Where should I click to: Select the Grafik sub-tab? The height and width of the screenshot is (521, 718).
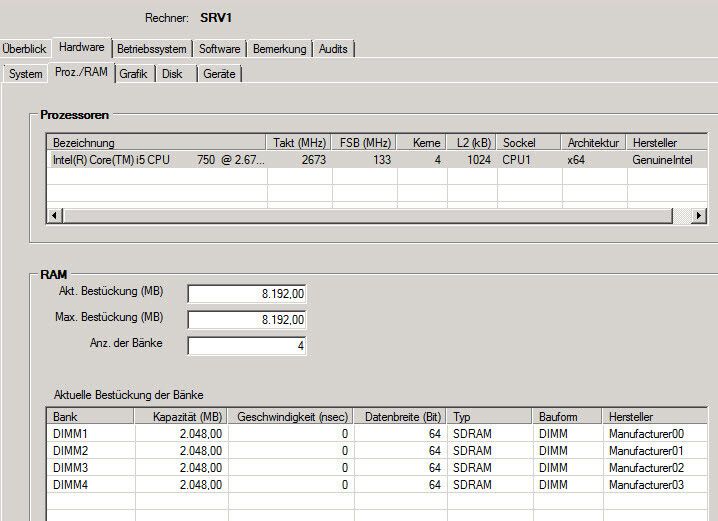click(133, 74)
